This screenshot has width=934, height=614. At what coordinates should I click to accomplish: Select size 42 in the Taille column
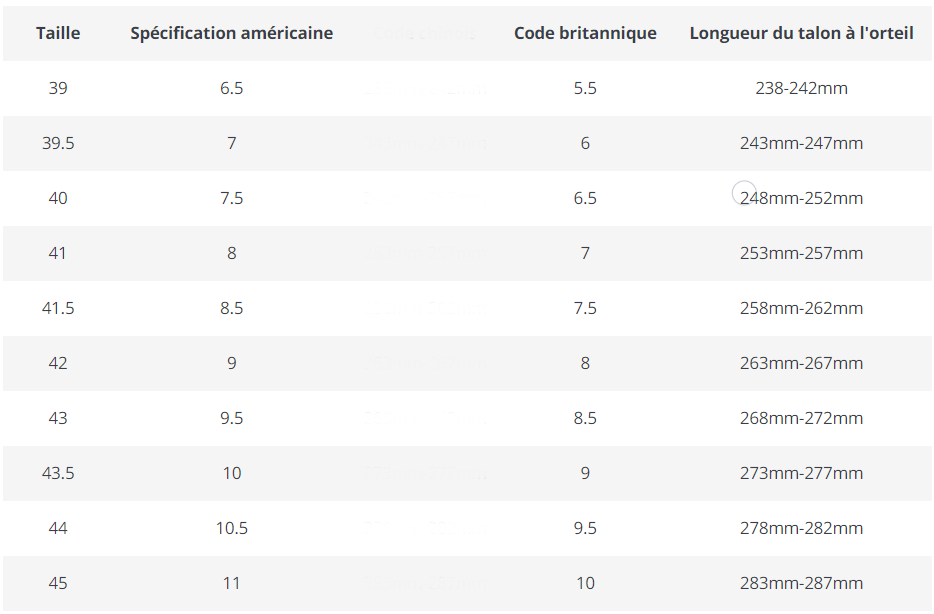pyautogui.click(x=58, y=363)
